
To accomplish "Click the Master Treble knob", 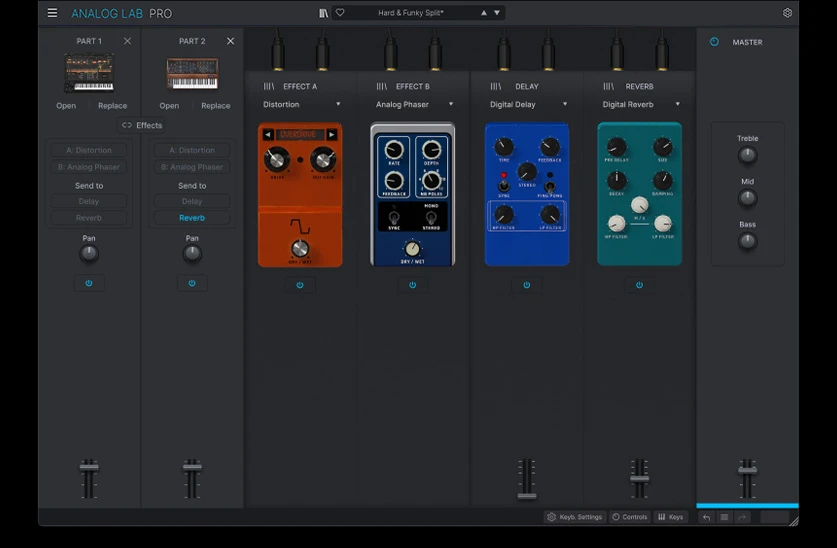I will [x=747, y=155].
